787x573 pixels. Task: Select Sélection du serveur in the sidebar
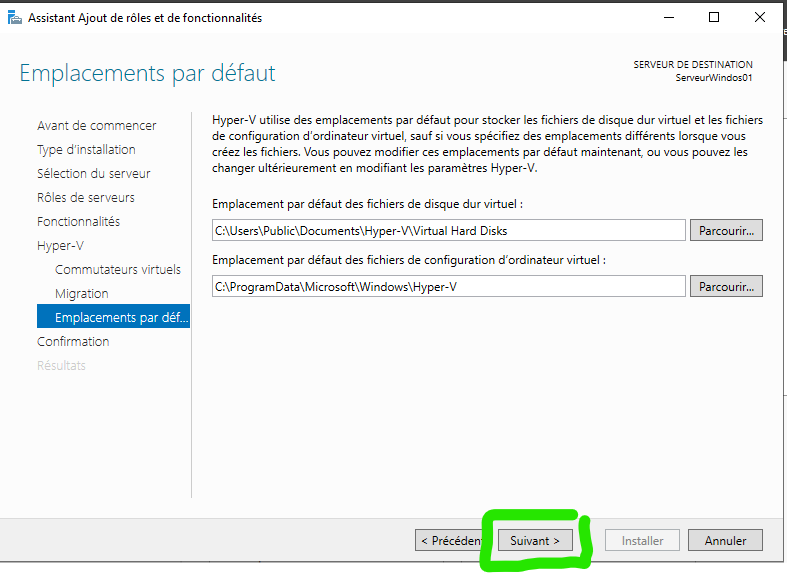tap(93, 173)
